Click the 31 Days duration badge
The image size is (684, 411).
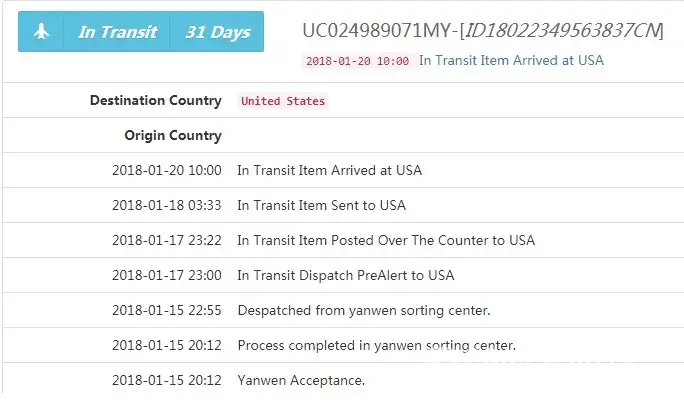217,32
